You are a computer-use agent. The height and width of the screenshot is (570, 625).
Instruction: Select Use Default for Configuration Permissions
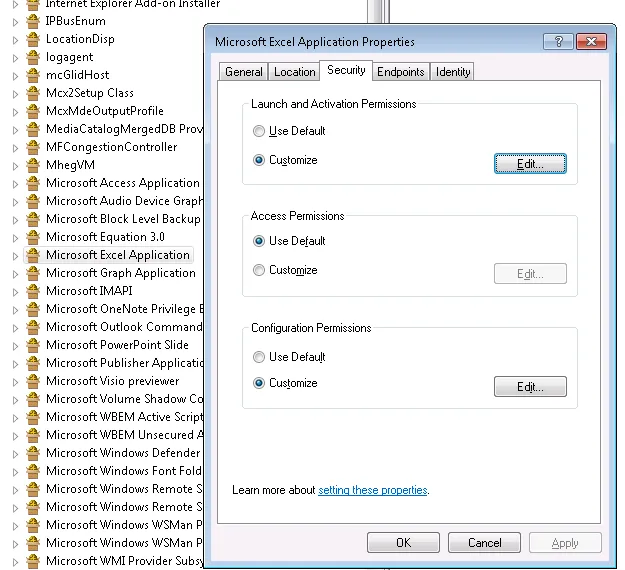coord(259,357)
